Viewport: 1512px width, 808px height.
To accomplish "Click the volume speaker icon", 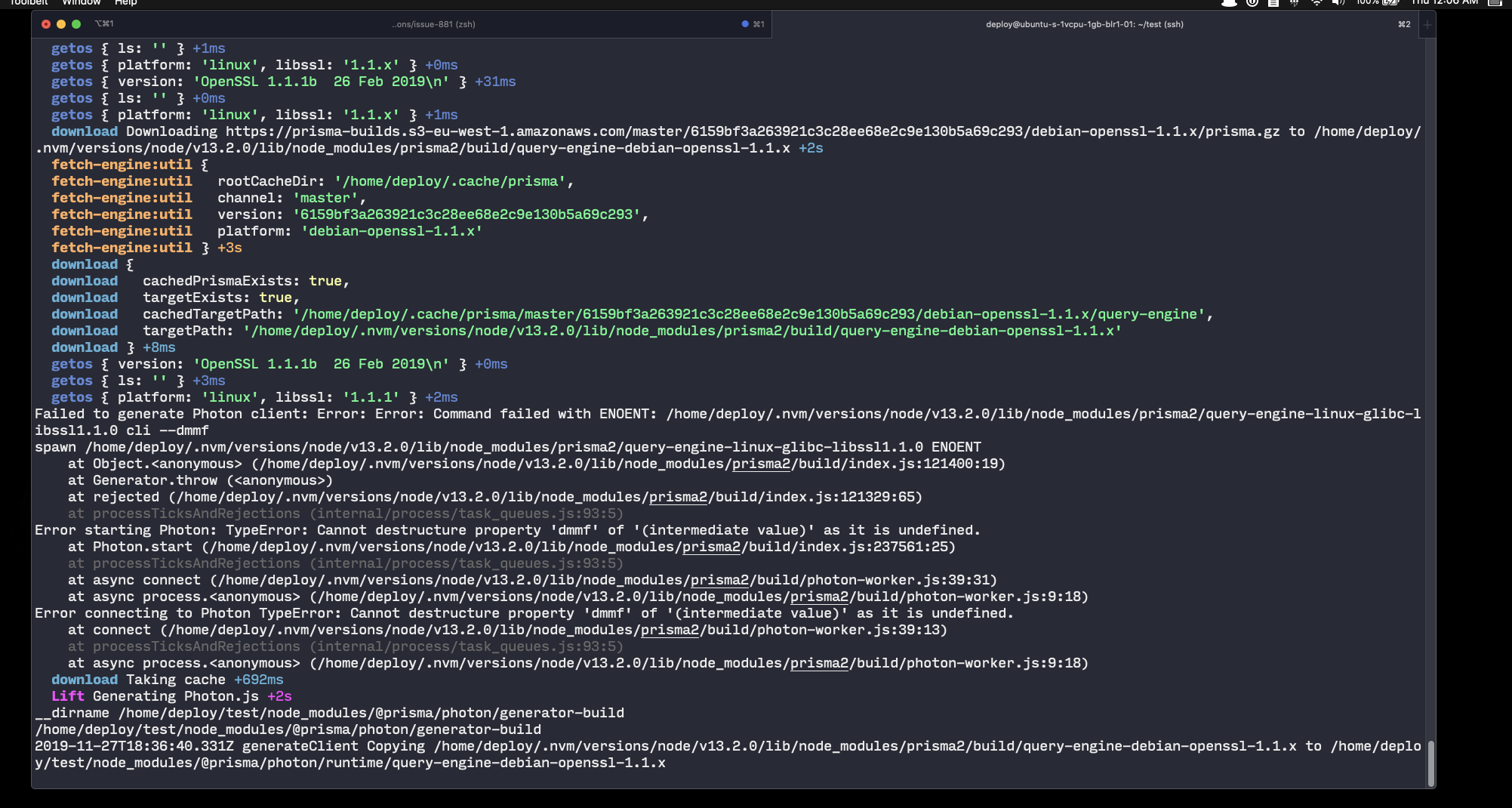I will (x=1338, y=4).
